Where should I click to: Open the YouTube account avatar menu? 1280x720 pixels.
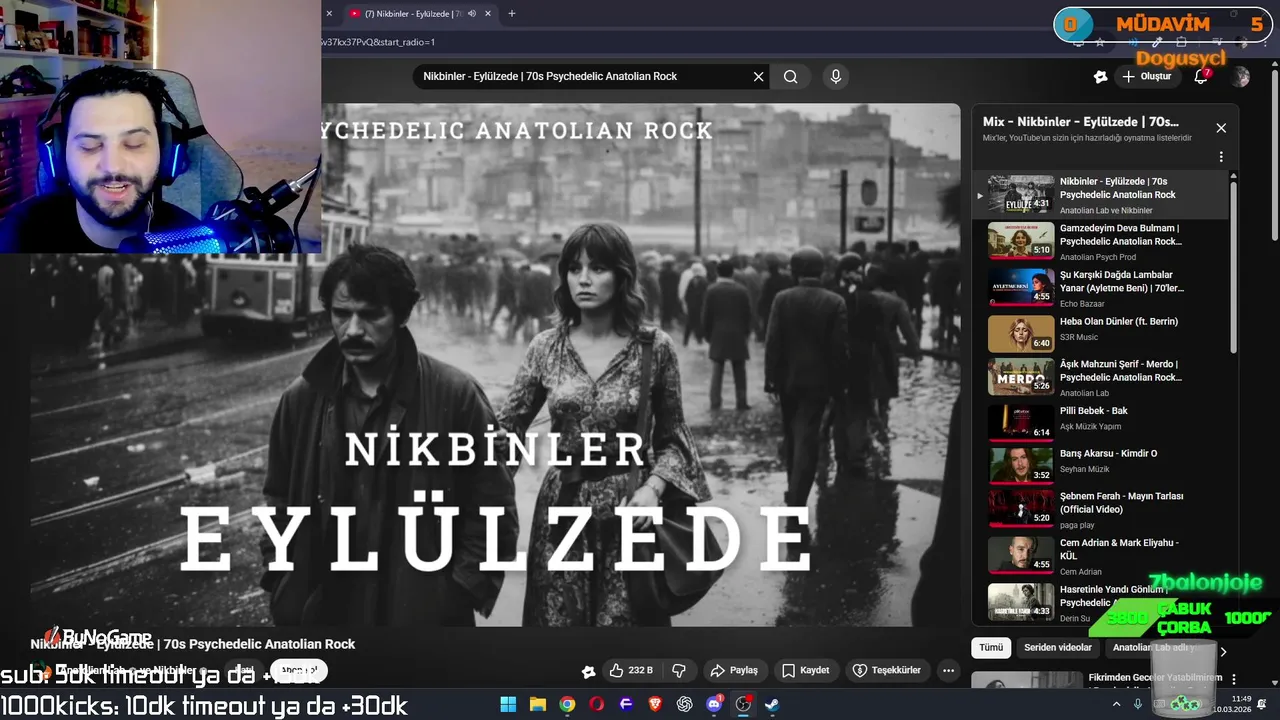pyautogui.click(x=1241, y=77)
